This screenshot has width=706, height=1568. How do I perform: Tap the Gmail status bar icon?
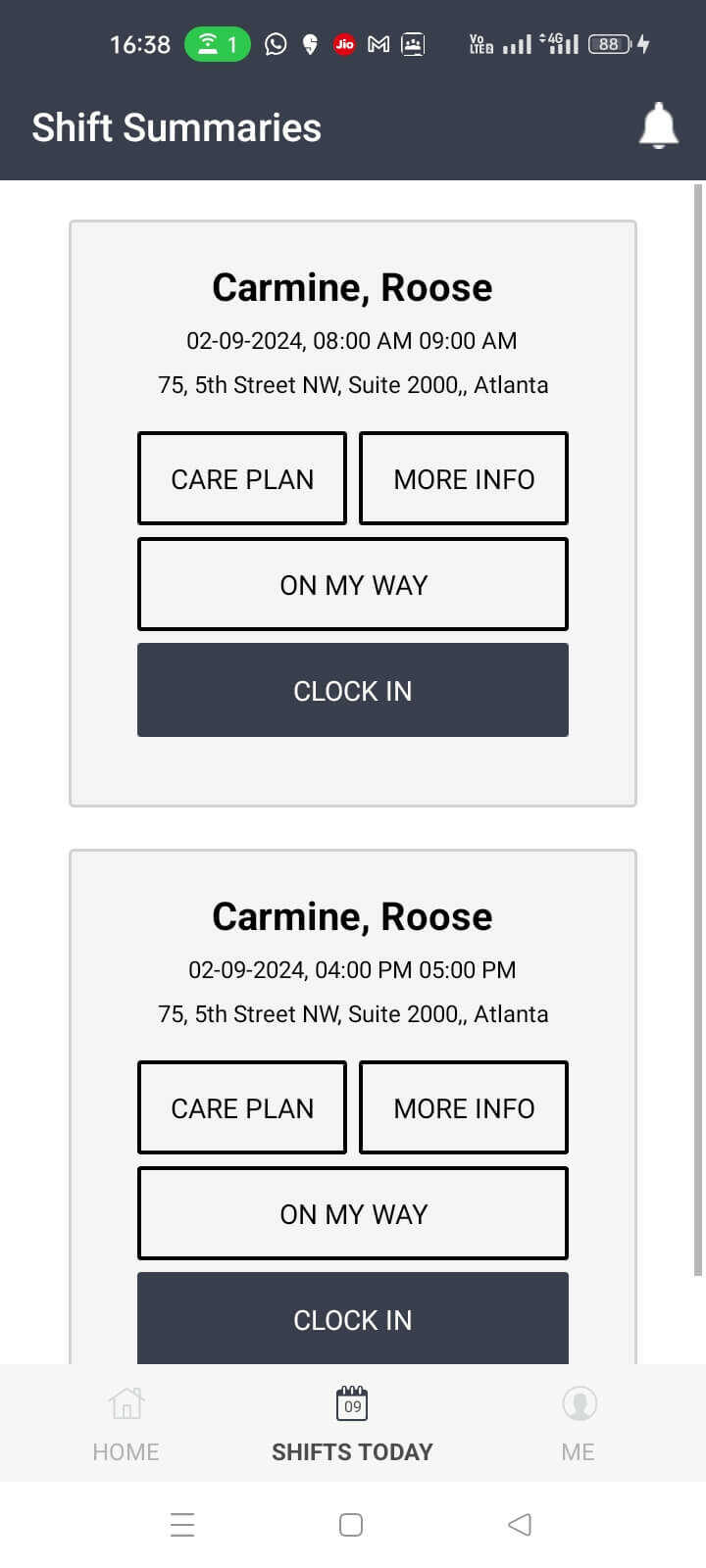pos(378,44)
